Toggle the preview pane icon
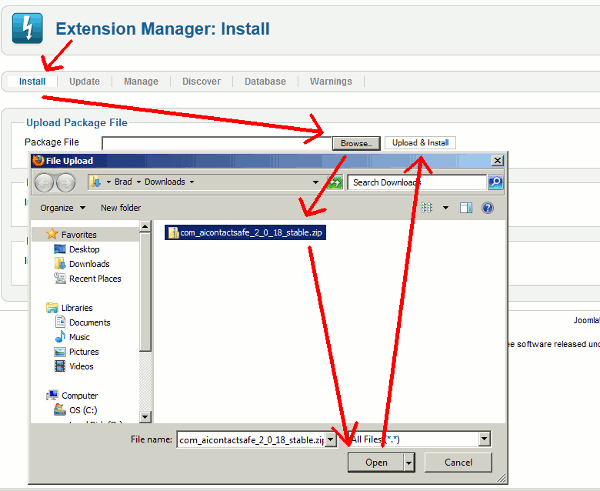This screenshot has height=491, width=600. (466, 208)
